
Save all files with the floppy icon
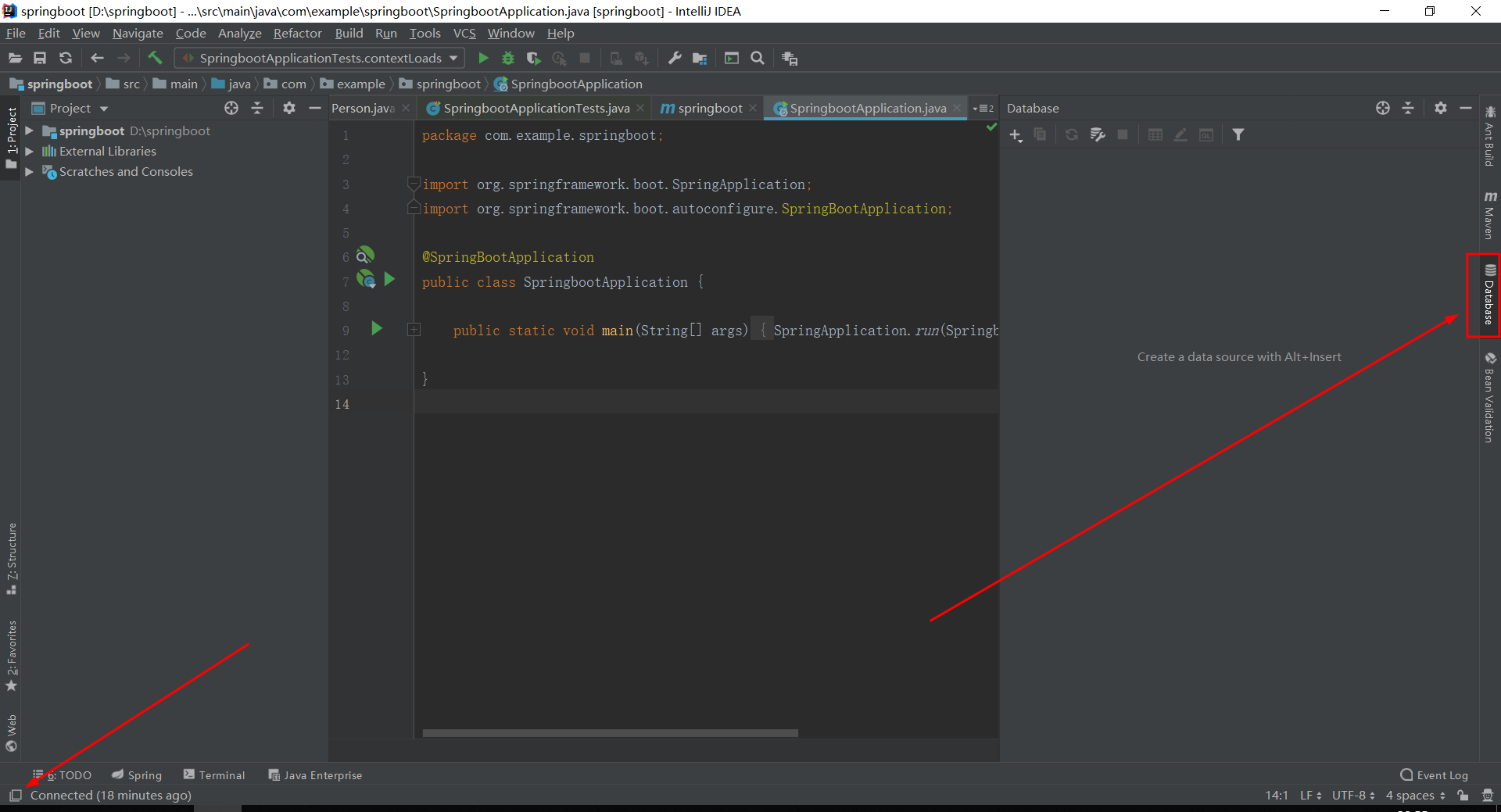coord(40,58)
